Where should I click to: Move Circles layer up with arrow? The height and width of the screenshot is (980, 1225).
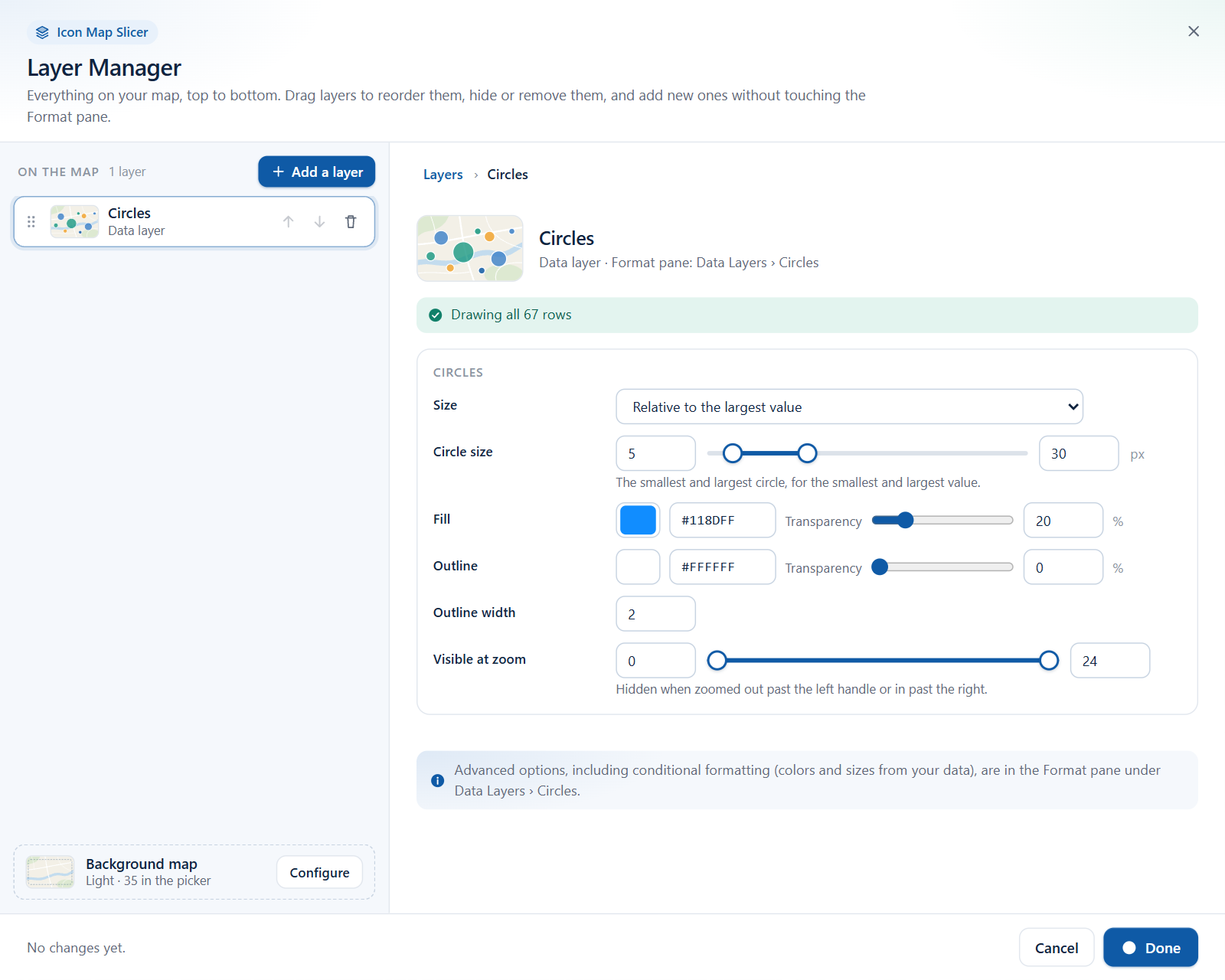tap(288, 222)
